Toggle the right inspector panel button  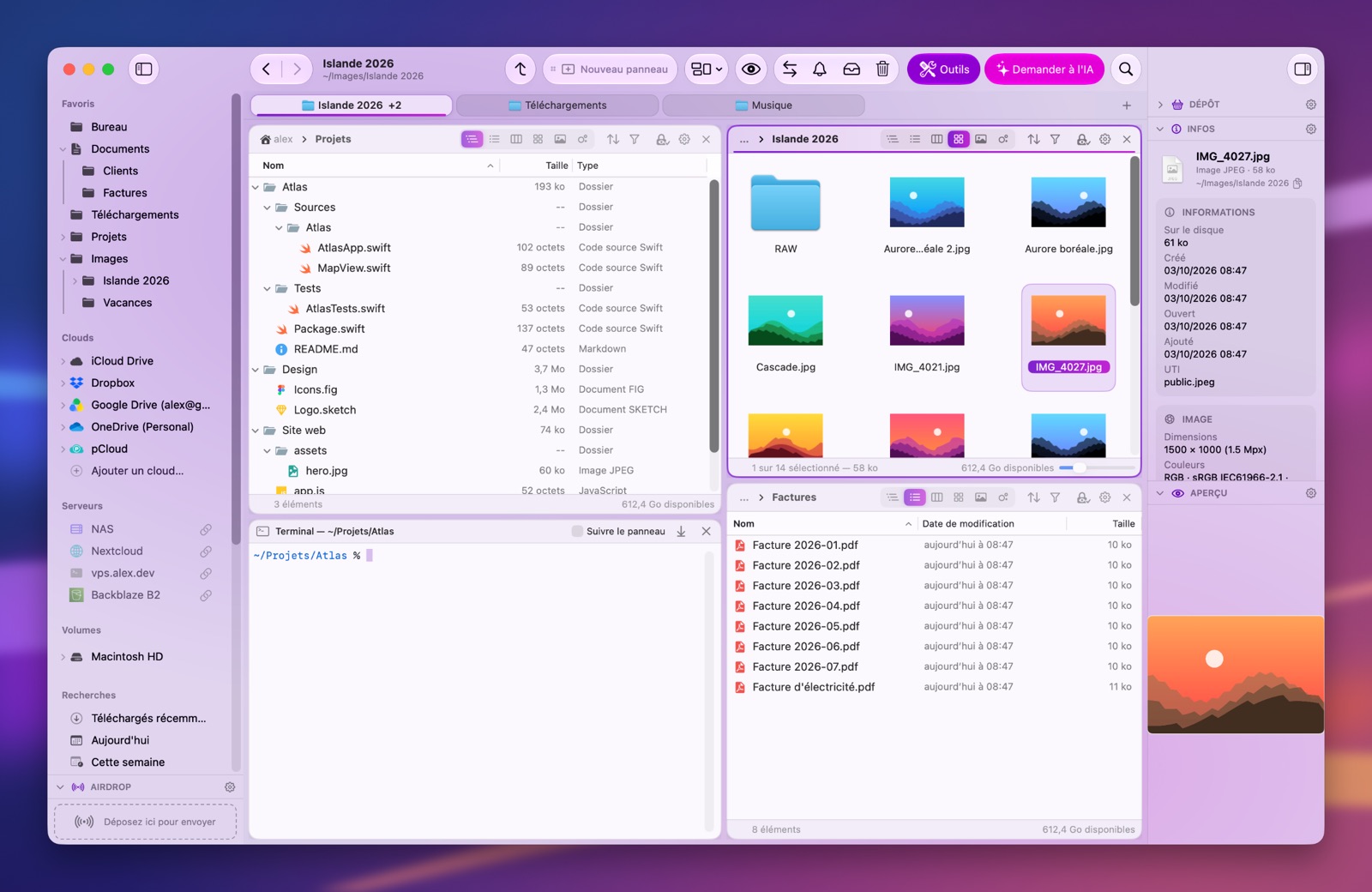1303,69
